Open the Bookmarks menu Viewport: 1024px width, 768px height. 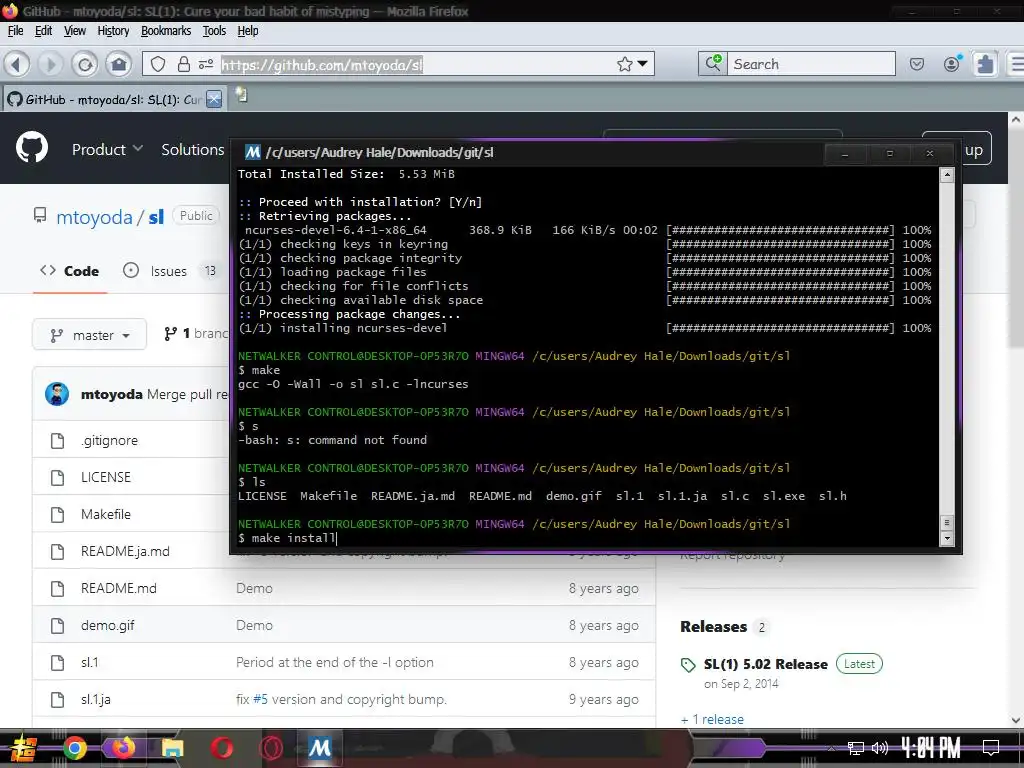tap(166, 31)
